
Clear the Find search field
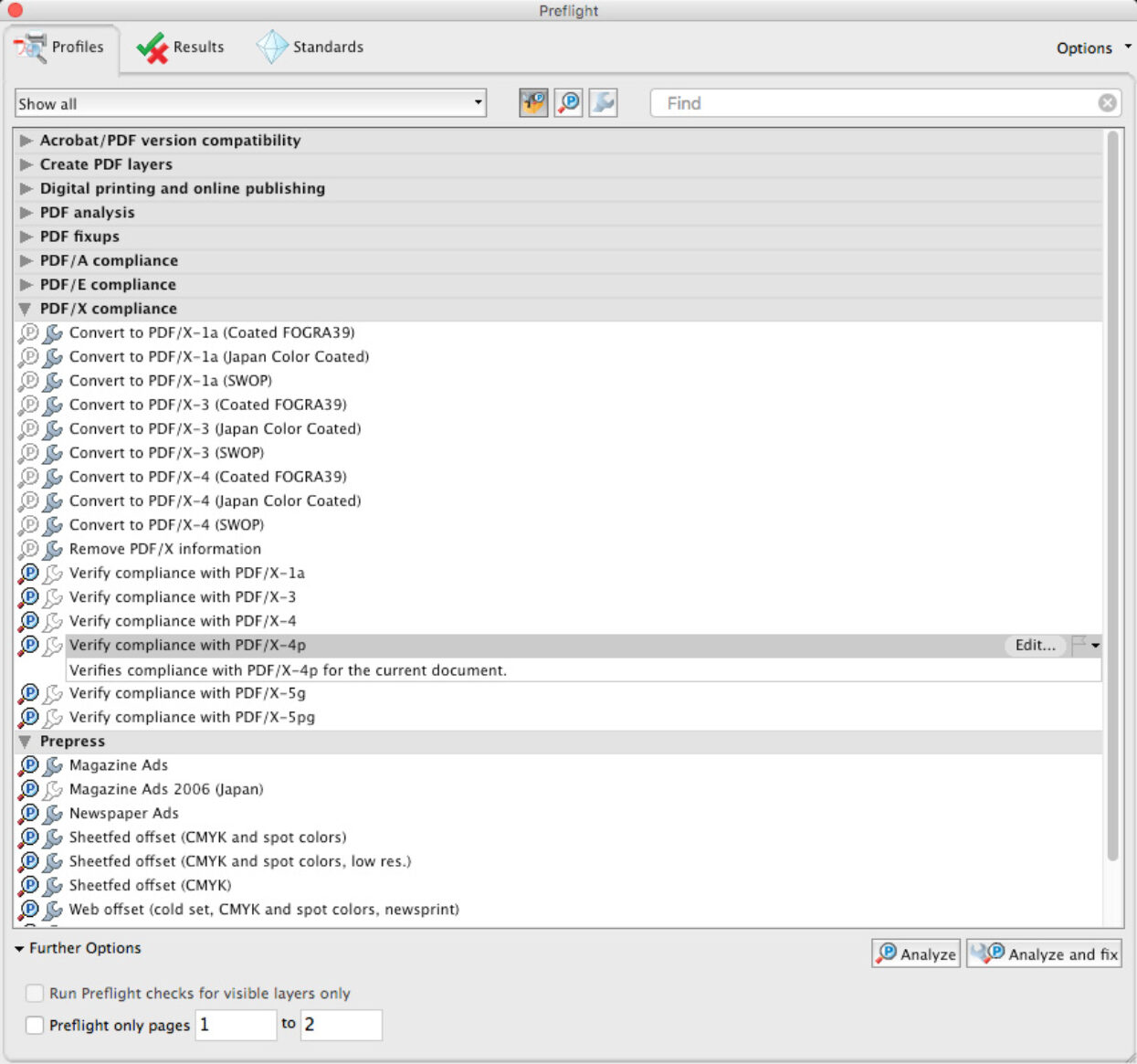pyautogui.click(x=1107, y=103)
